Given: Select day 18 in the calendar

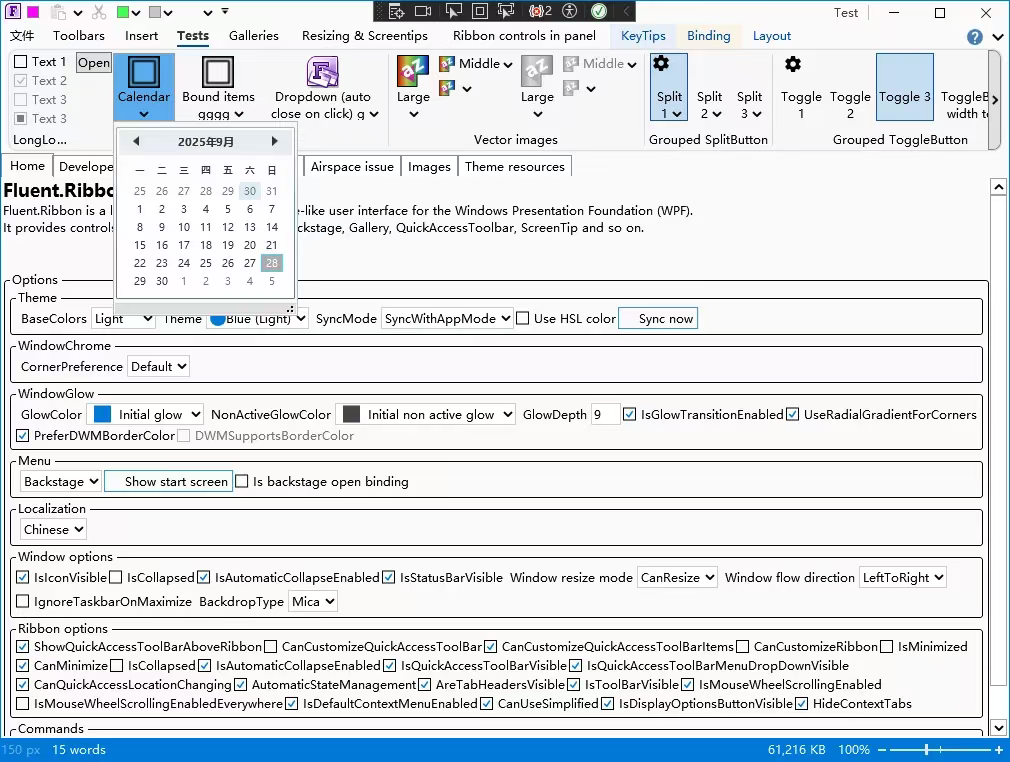Looking at the screenshot, I should tap(205, 245).
